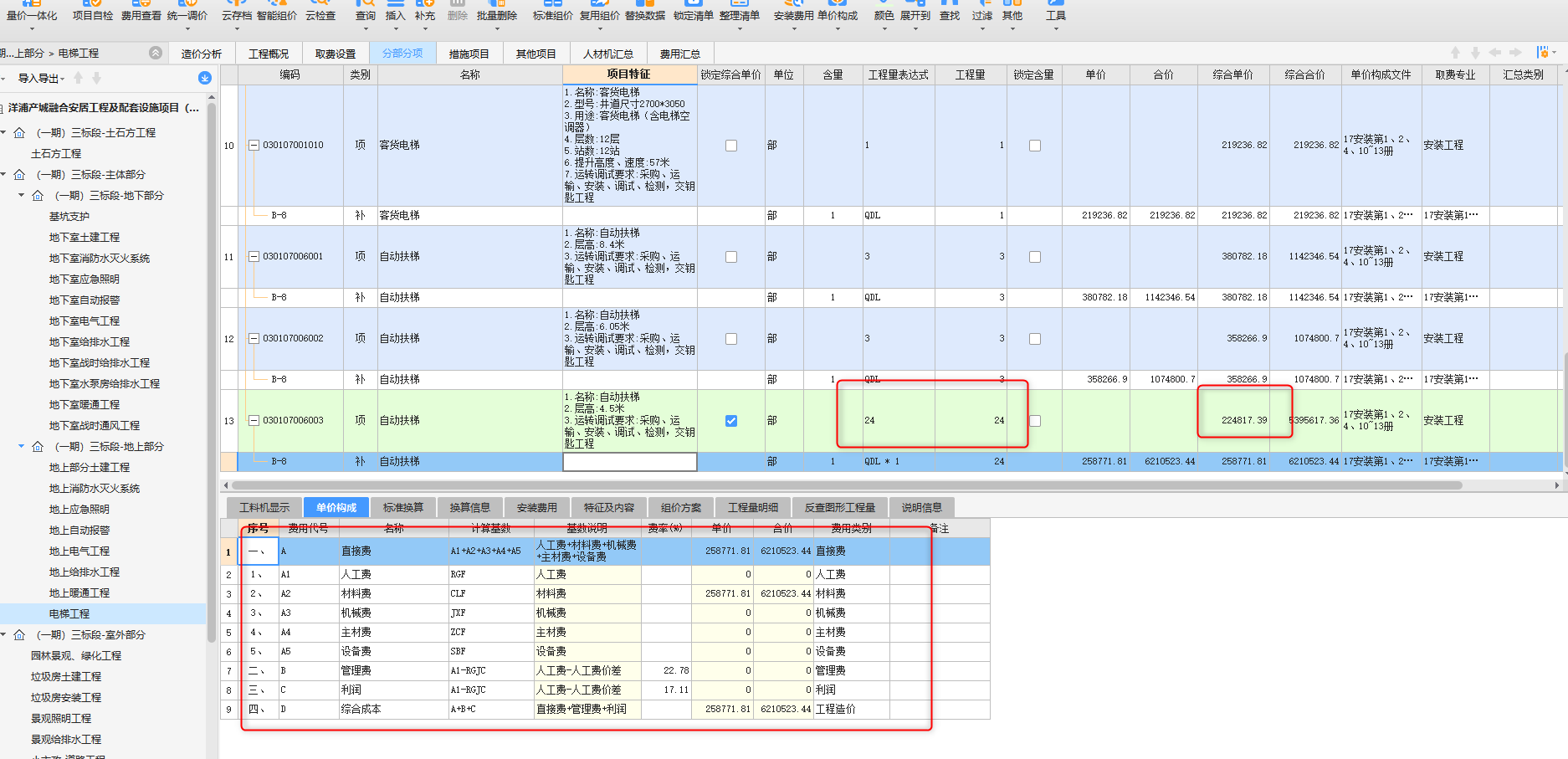Click the house icon of 三标段-主体部分

(x=19, y=174)
